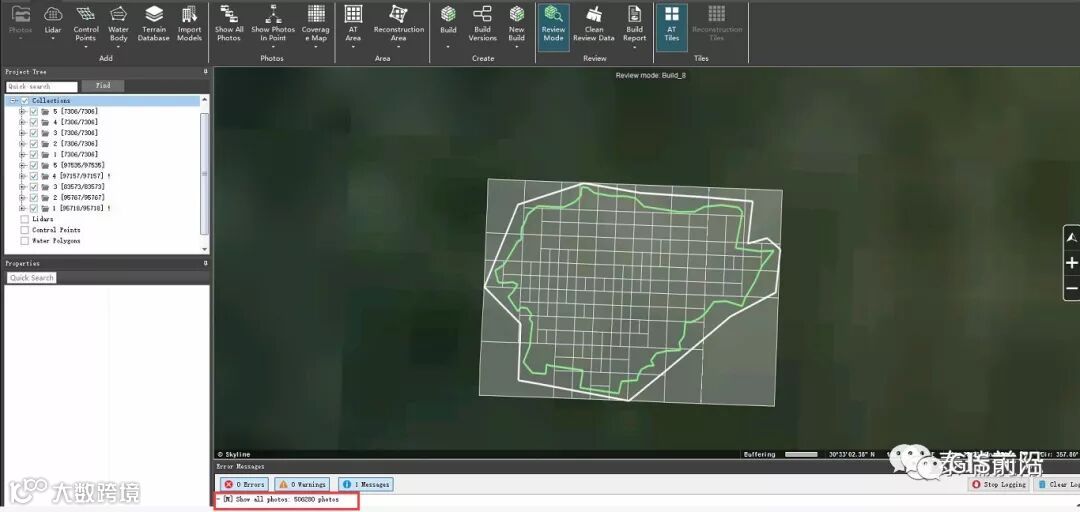Zoom out with the map minus button
This screenshot has width=1080, height=512.
coord(1072,288)
